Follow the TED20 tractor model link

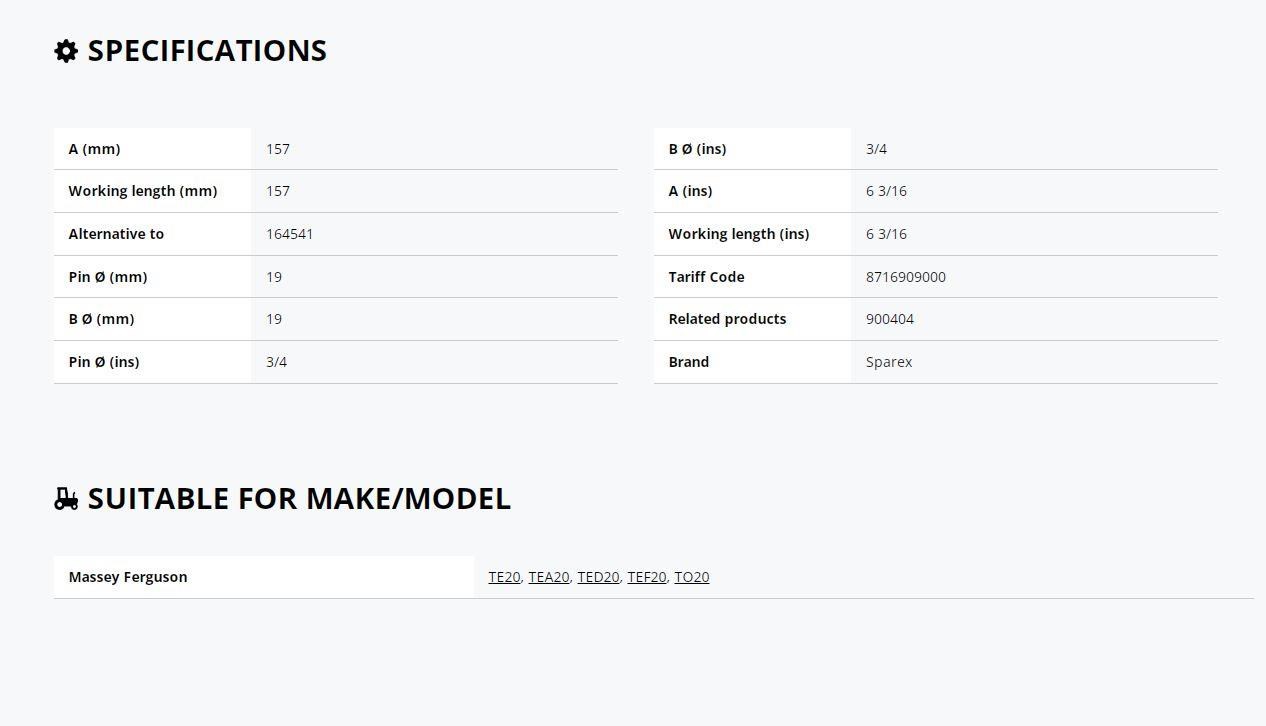pyautogui.click(x=598, y=577)
